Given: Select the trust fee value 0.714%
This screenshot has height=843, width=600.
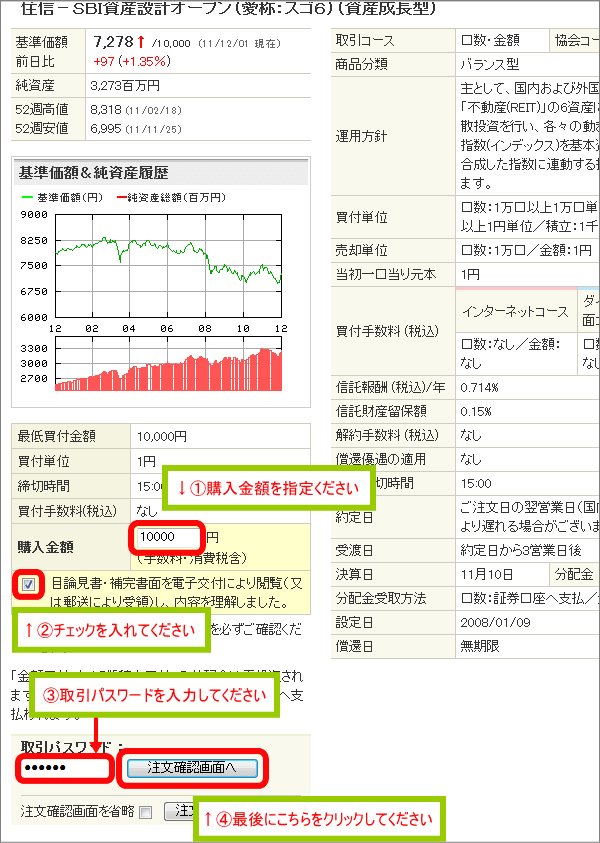Looking at the screenshot, I should pos(480,388).
